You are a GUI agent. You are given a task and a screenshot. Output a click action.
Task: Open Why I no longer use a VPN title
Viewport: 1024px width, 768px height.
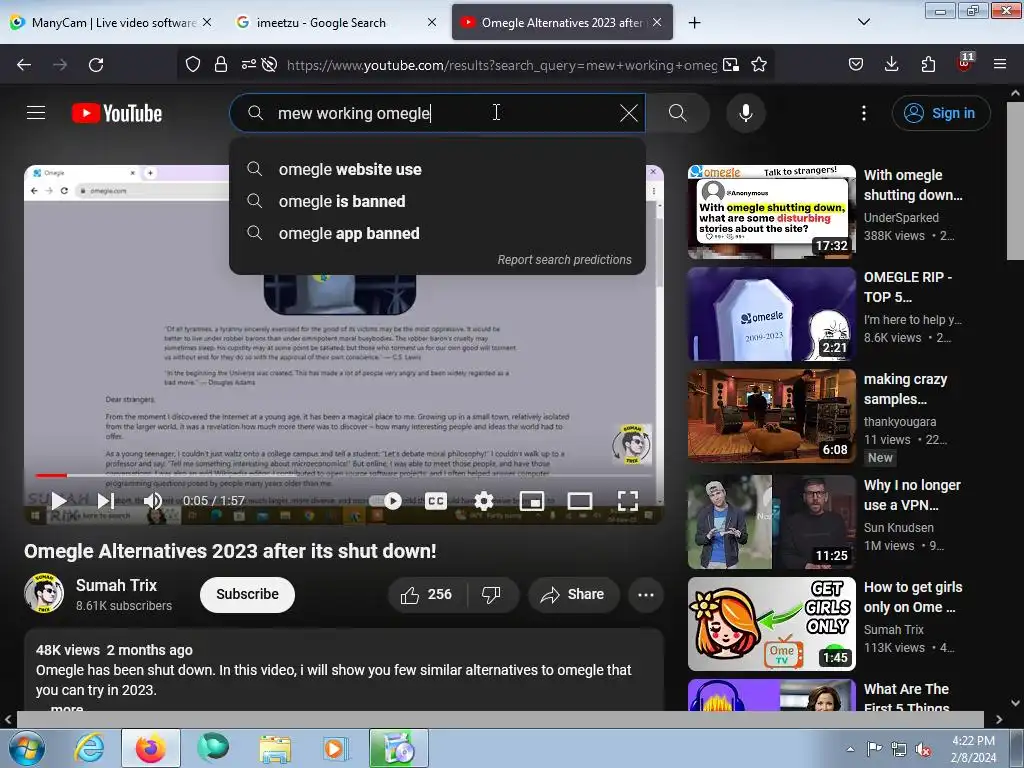click(912, 495)
